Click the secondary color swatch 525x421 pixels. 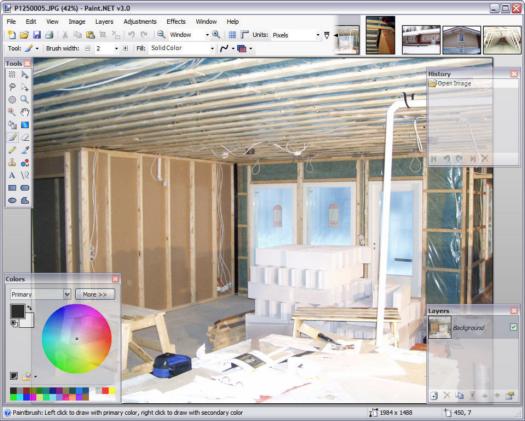click(28, 322)
